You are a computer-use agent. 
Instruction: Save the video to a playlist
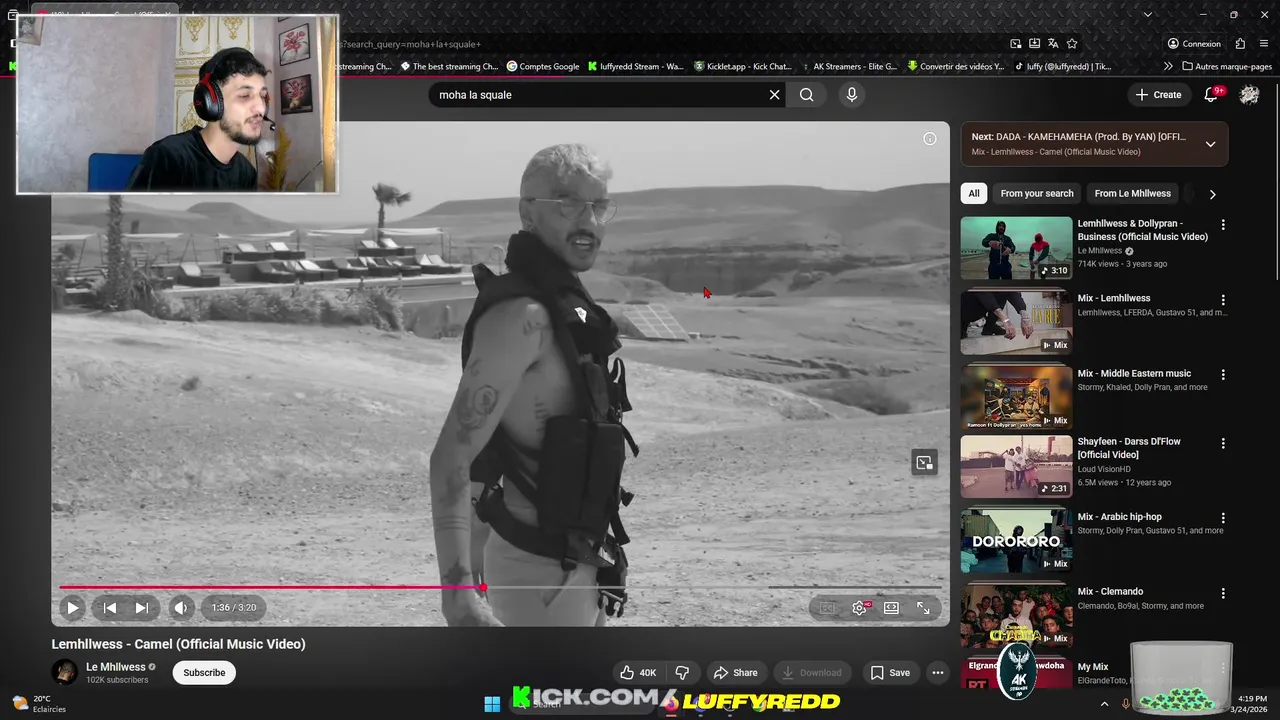[x=889, y=673]
